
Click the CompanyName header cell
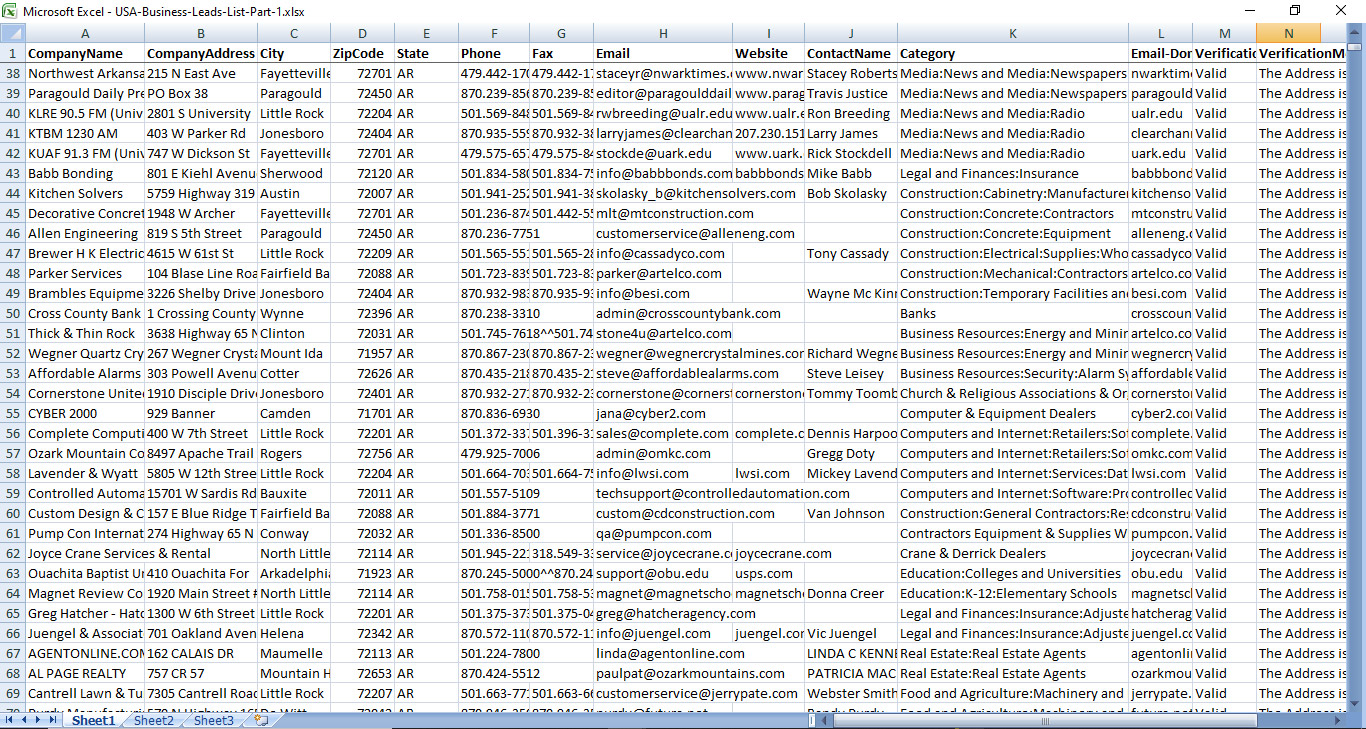85,53
